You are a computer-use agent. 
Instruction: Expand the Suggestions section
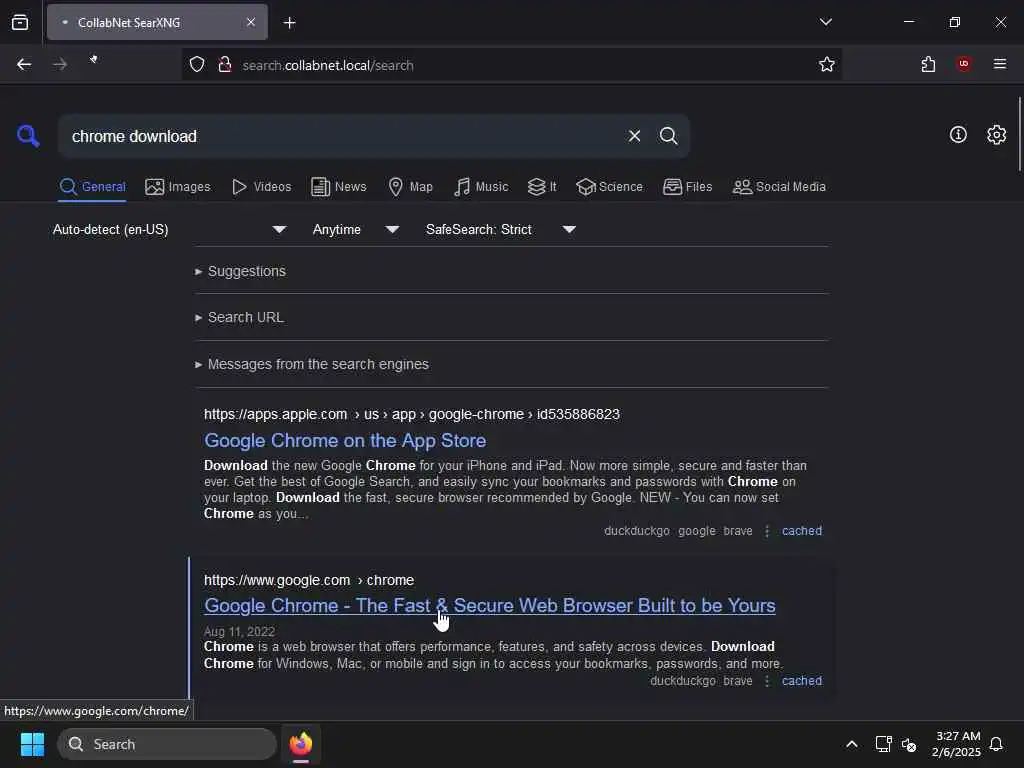[x=240, y=271]
